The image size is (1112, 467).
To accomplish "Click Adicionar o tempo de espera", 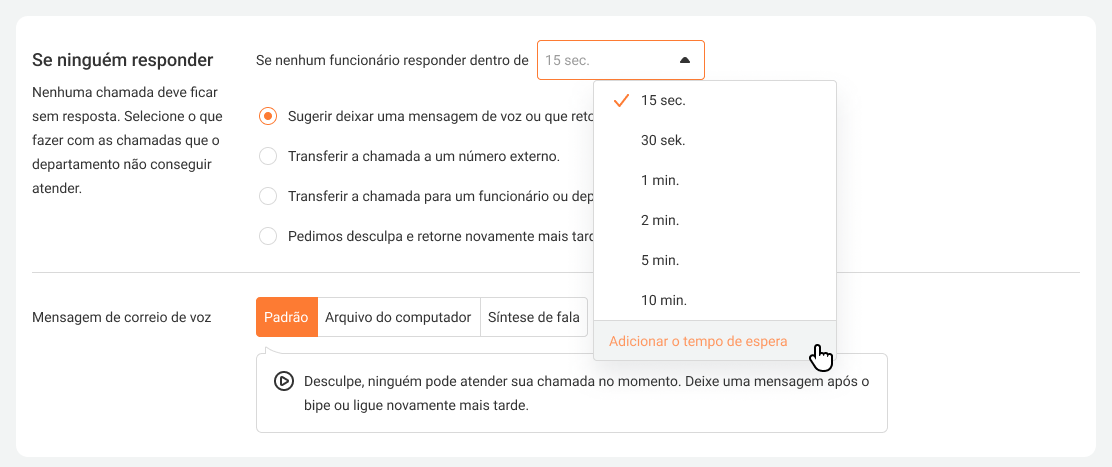I will pyautogui.click(x=698, y=341).
